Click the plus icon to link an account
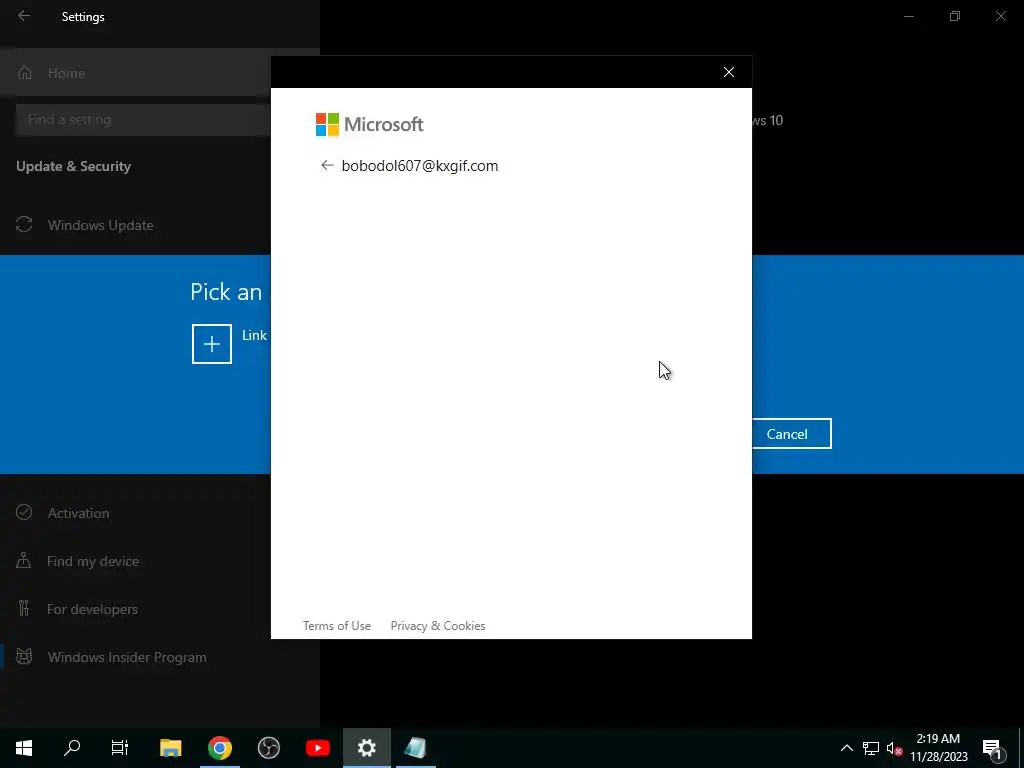This screenshot has height=768, width=1024. tap(212, 344)
